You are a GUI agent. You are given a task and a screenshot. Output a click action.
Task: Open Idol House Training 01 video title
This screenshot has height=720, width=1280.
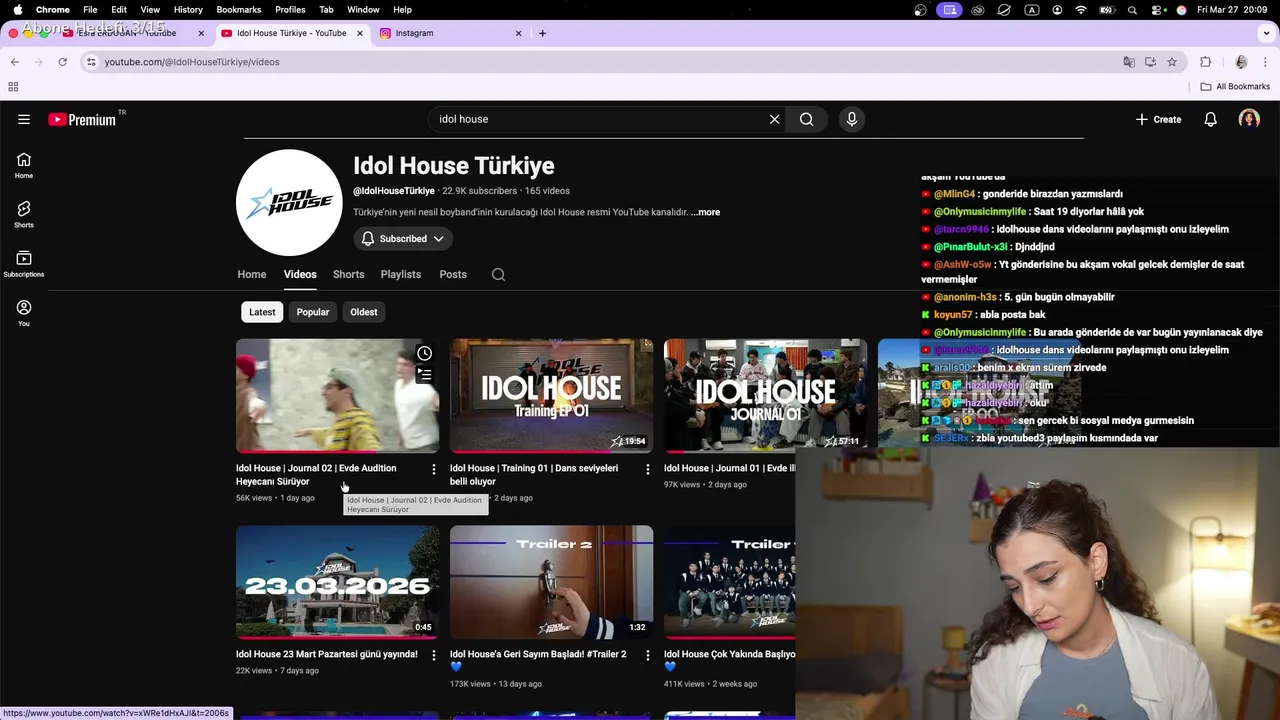pyautogui.click(x=534, y=475)
